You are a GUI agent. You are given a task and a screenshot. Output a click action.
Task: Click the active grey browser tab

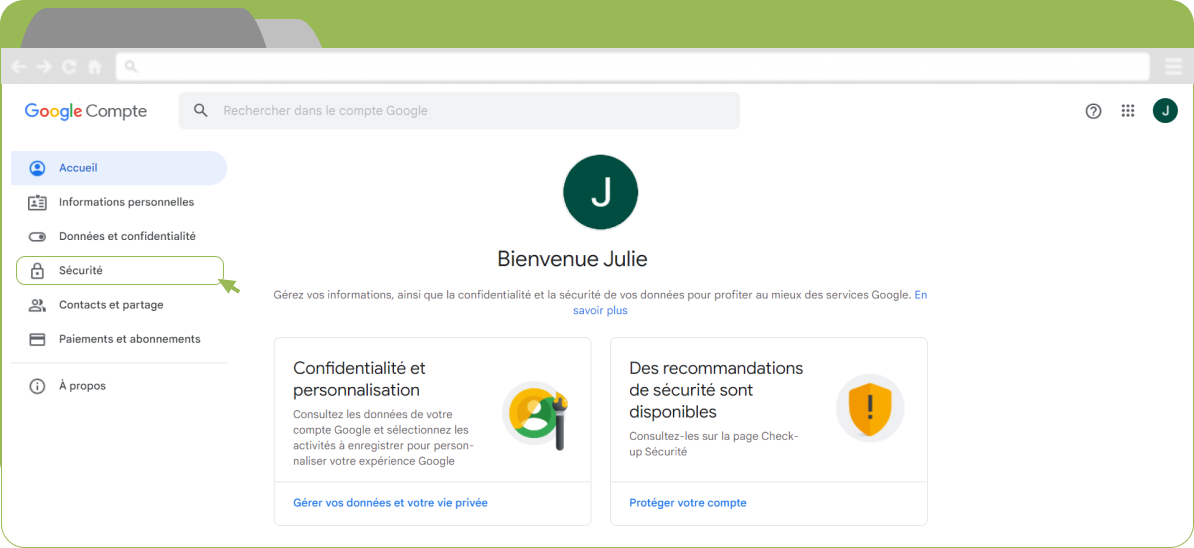pos(141,28)
